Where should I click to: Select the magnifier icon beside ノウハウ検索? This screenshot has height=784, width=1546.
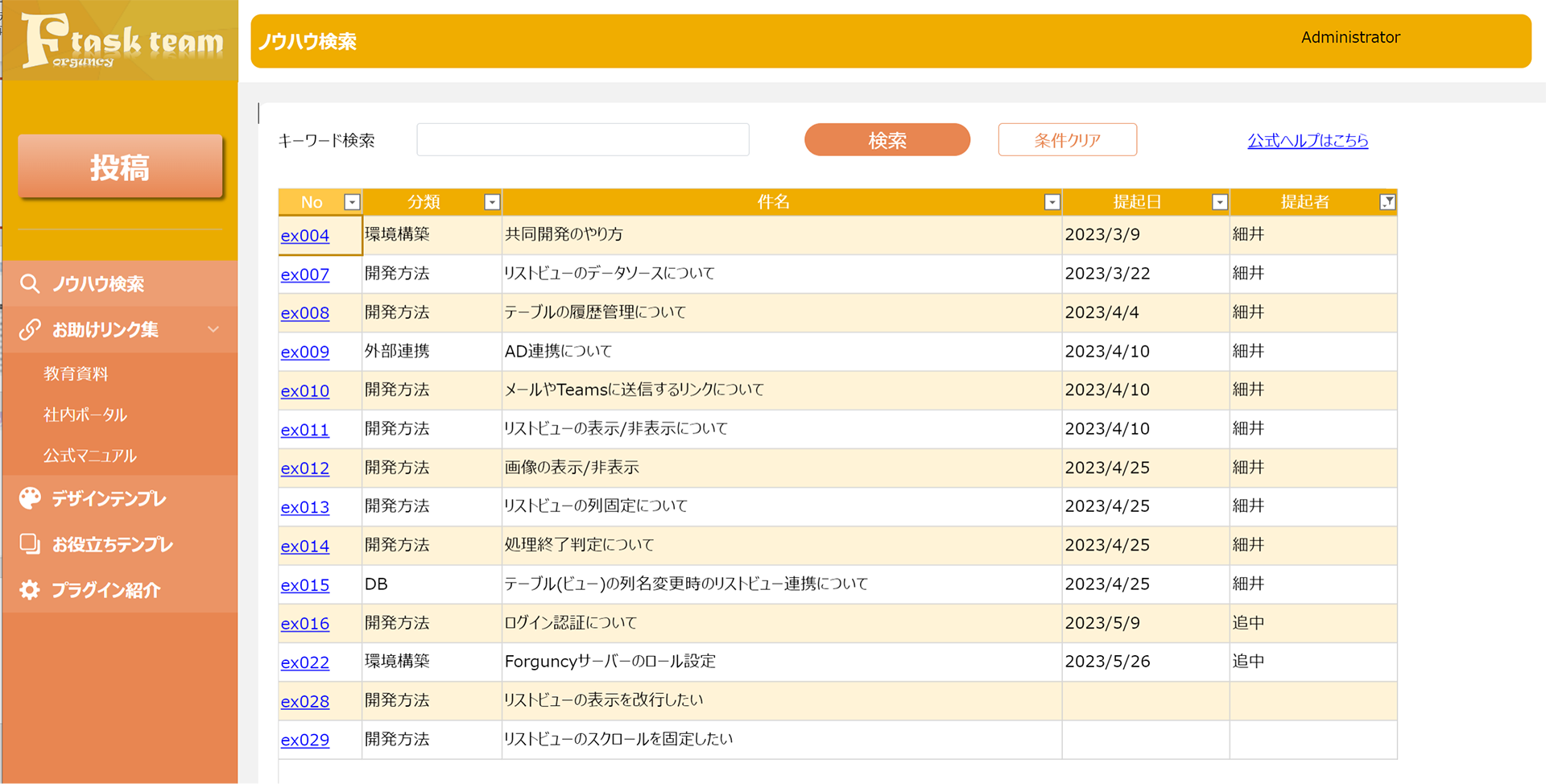click(x=30, y=283)
